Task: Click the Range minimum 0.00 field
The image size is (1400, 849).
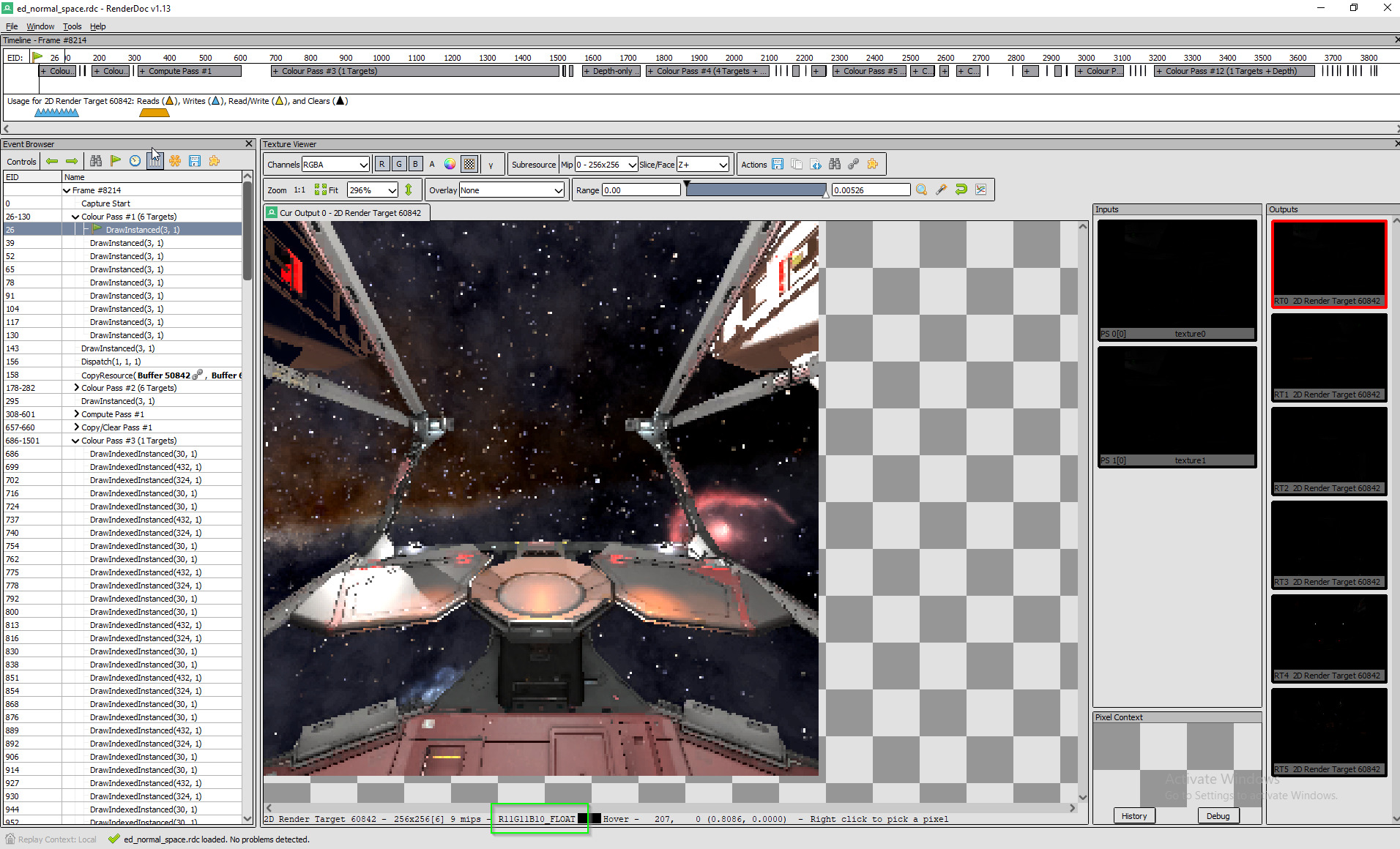Action: [641, 190]
